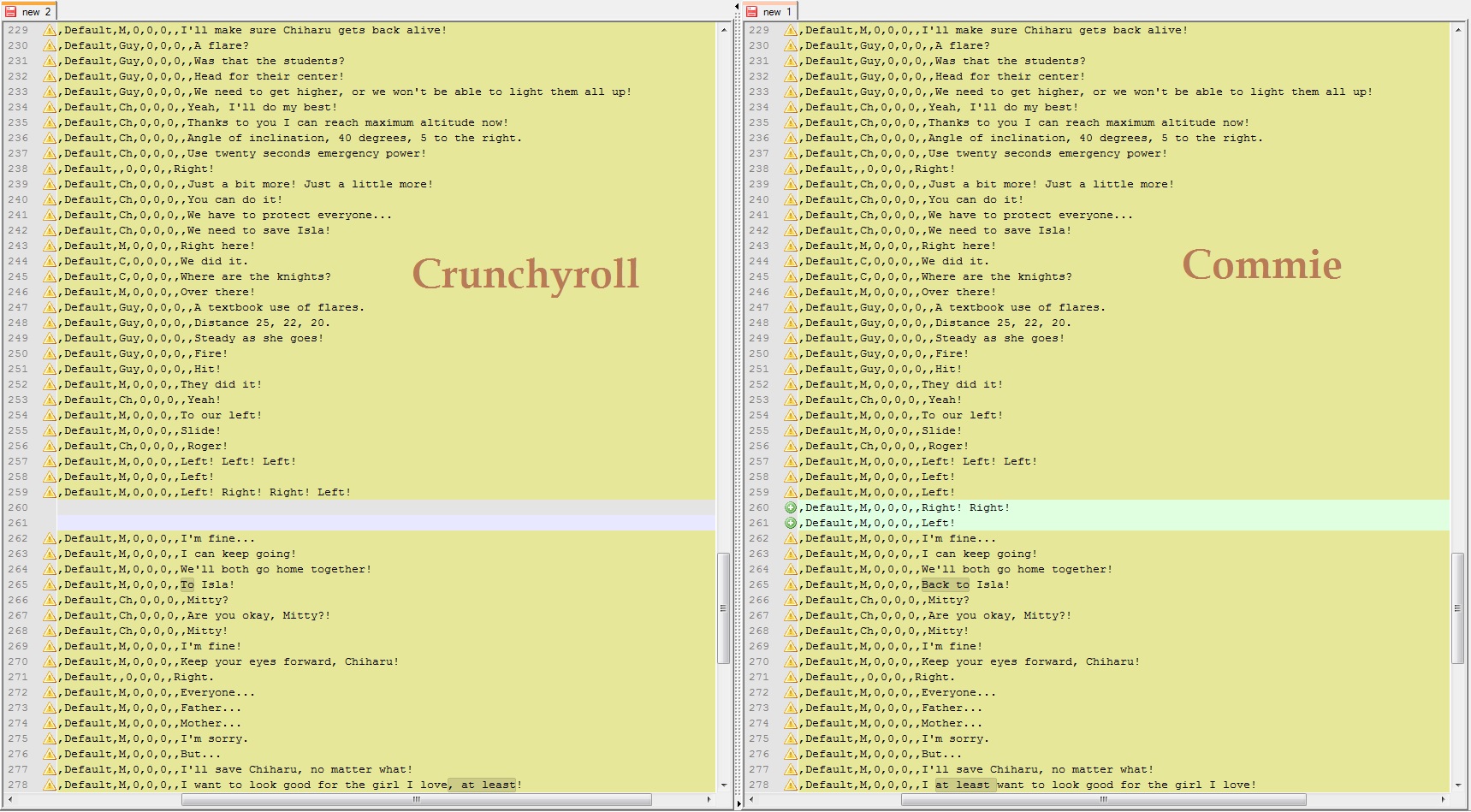Click line "We need to save Isla!" in the Commie pane
This screenshot has width=1471, height=812.
tap(999, 230)
